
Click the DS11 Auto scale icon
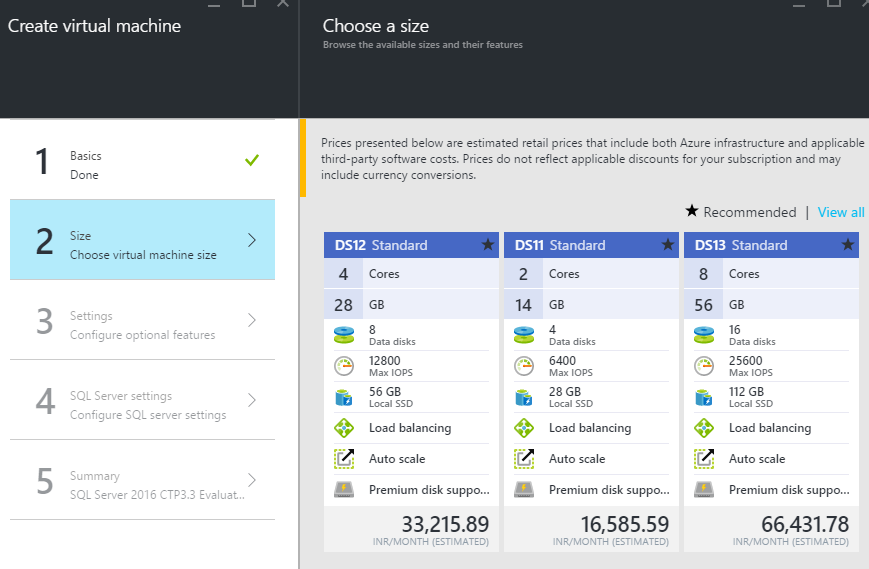coord(524,459)
